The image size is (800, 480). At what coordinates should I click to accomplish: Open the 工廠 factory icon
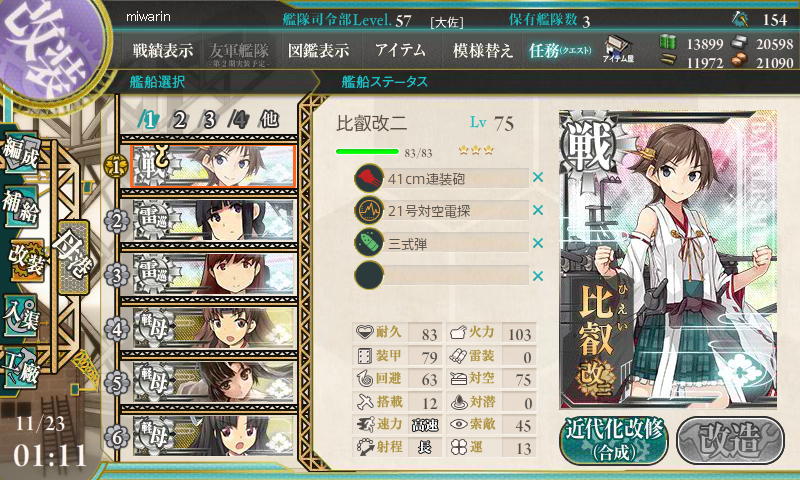tap(21, 368)
